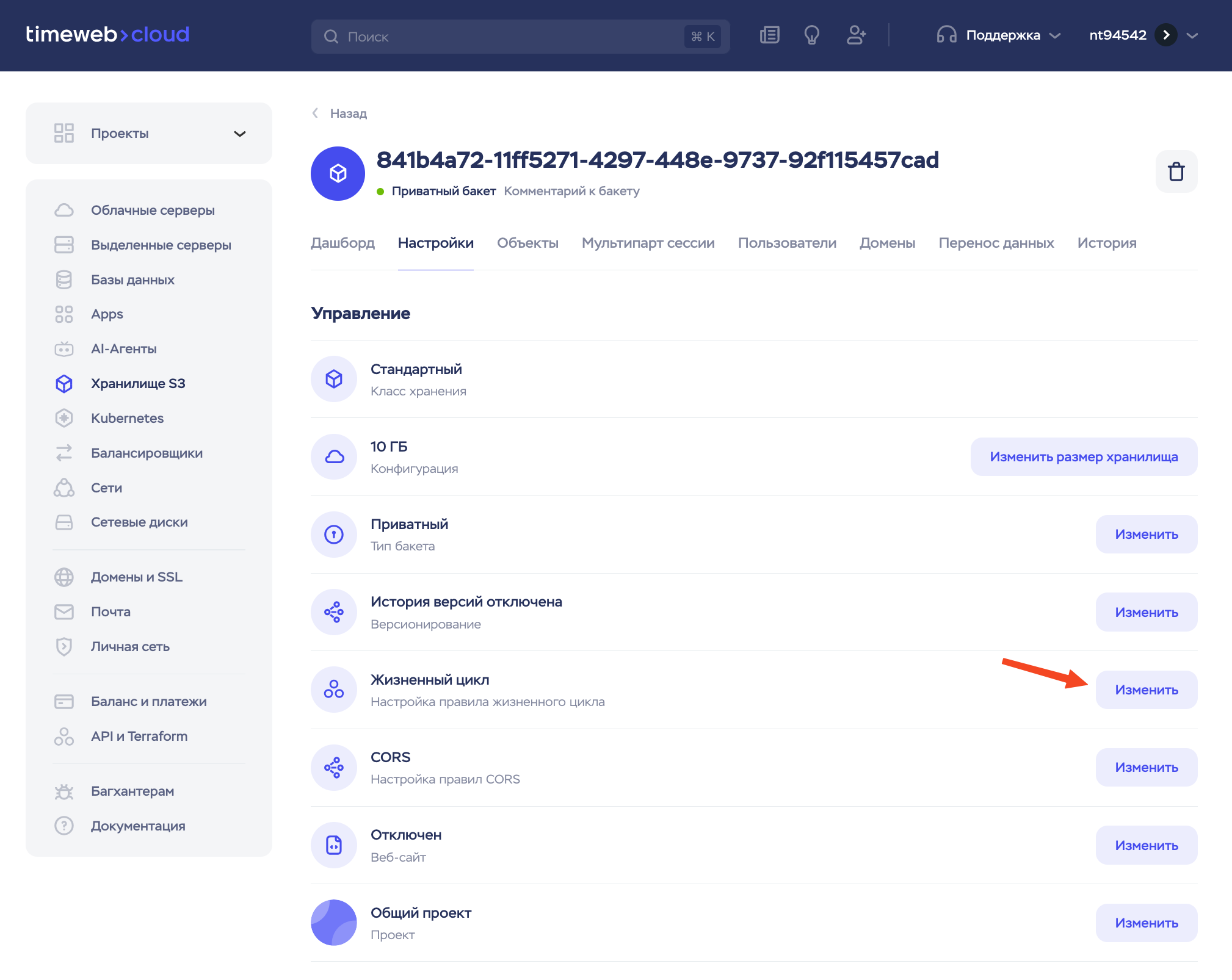Click the add user icon in header

[x=856, y=35]
